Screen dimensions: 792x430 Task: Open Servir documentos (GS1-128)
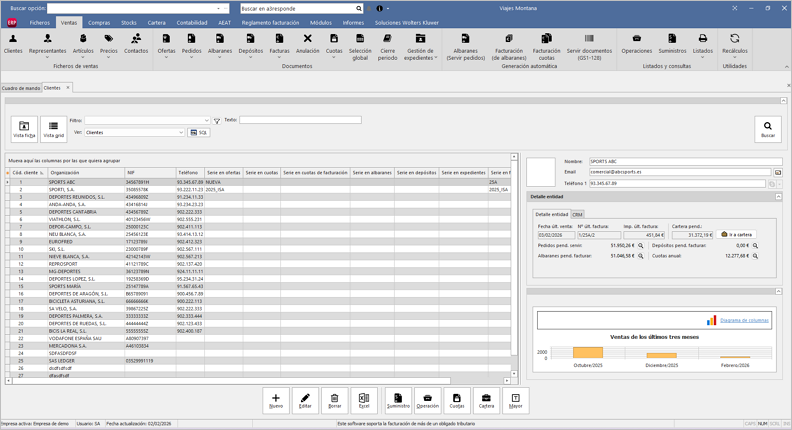(589, 47)
